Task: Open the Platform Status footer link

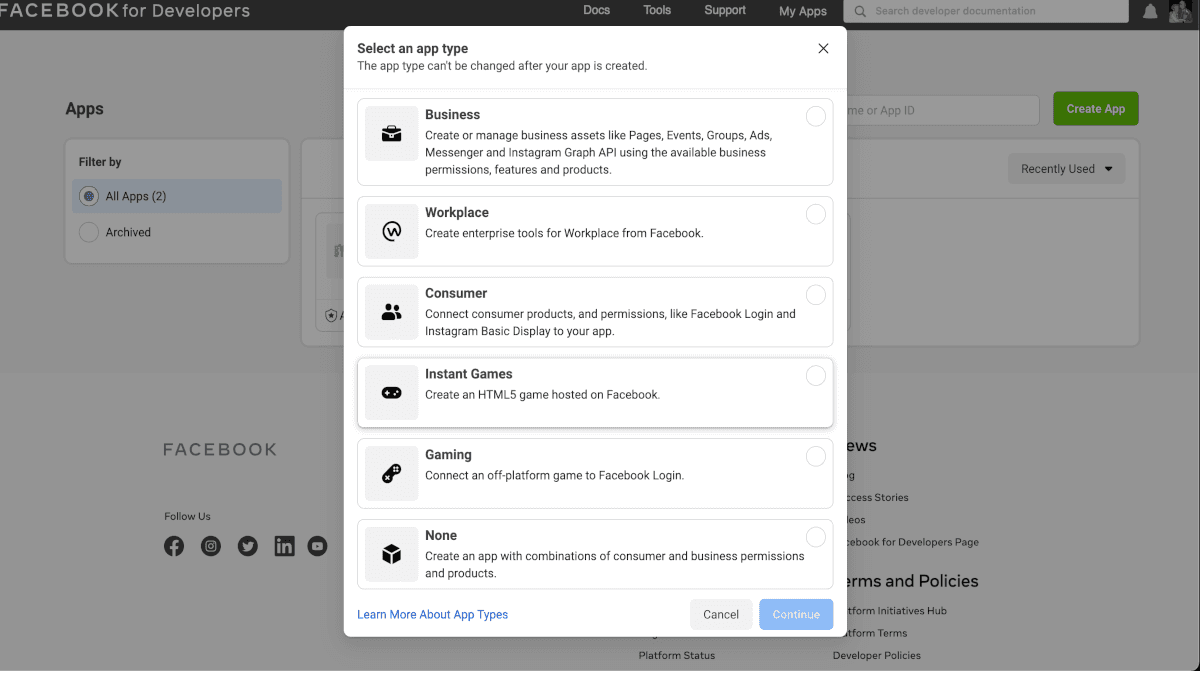Action: click(x=677, y=655)
